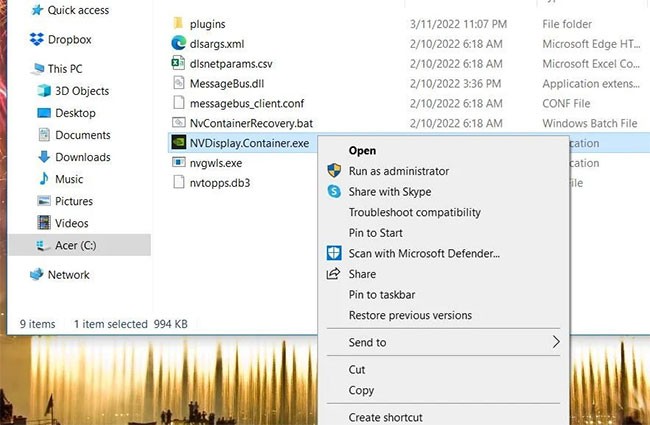
Task: Click Scan with Microsoft Defender
Action: click(423, 253)
